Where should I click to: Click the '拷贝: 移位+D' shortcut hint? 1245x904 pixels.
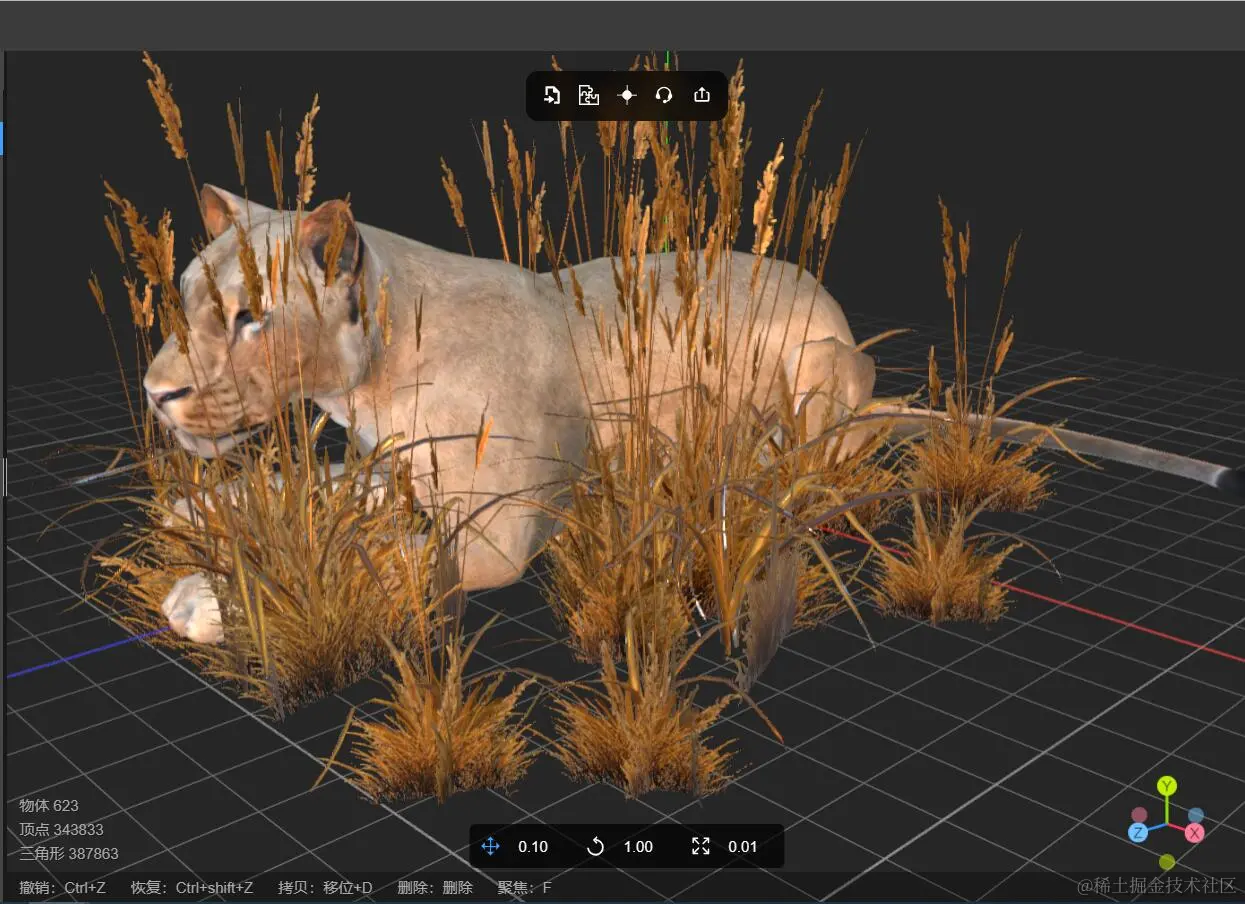coord(325,887)
